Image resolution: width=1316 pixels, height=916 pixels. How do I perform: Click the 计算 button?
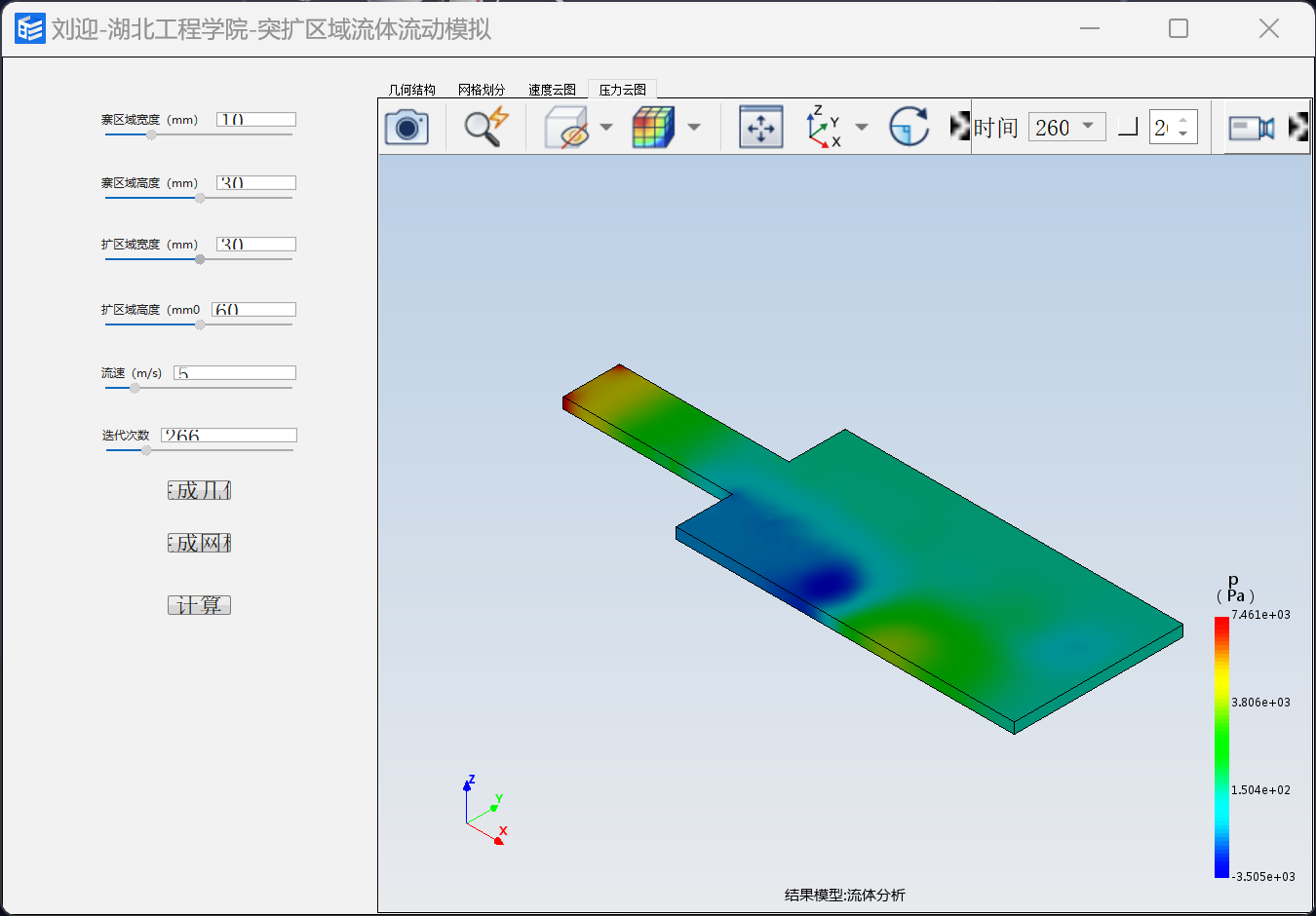(x=199, y=605)
